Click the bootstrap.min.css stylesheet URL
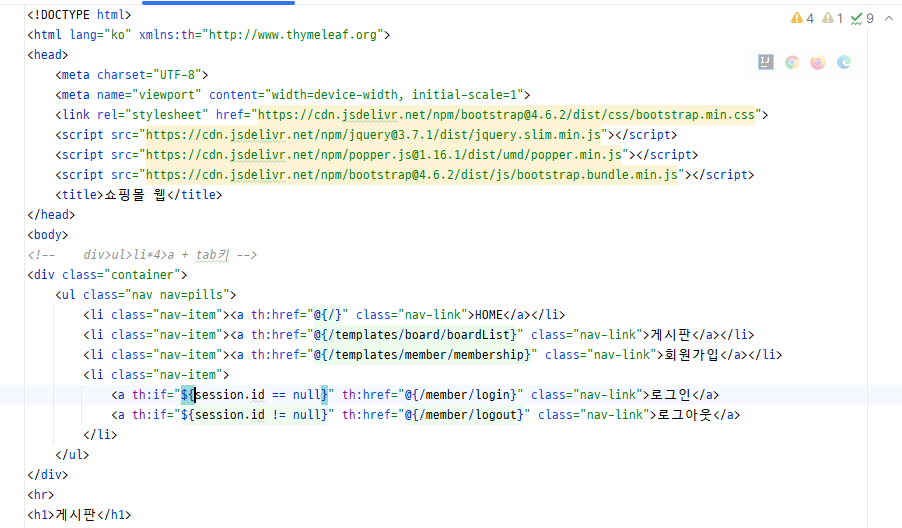902x528 pixels. coord(506,115)
